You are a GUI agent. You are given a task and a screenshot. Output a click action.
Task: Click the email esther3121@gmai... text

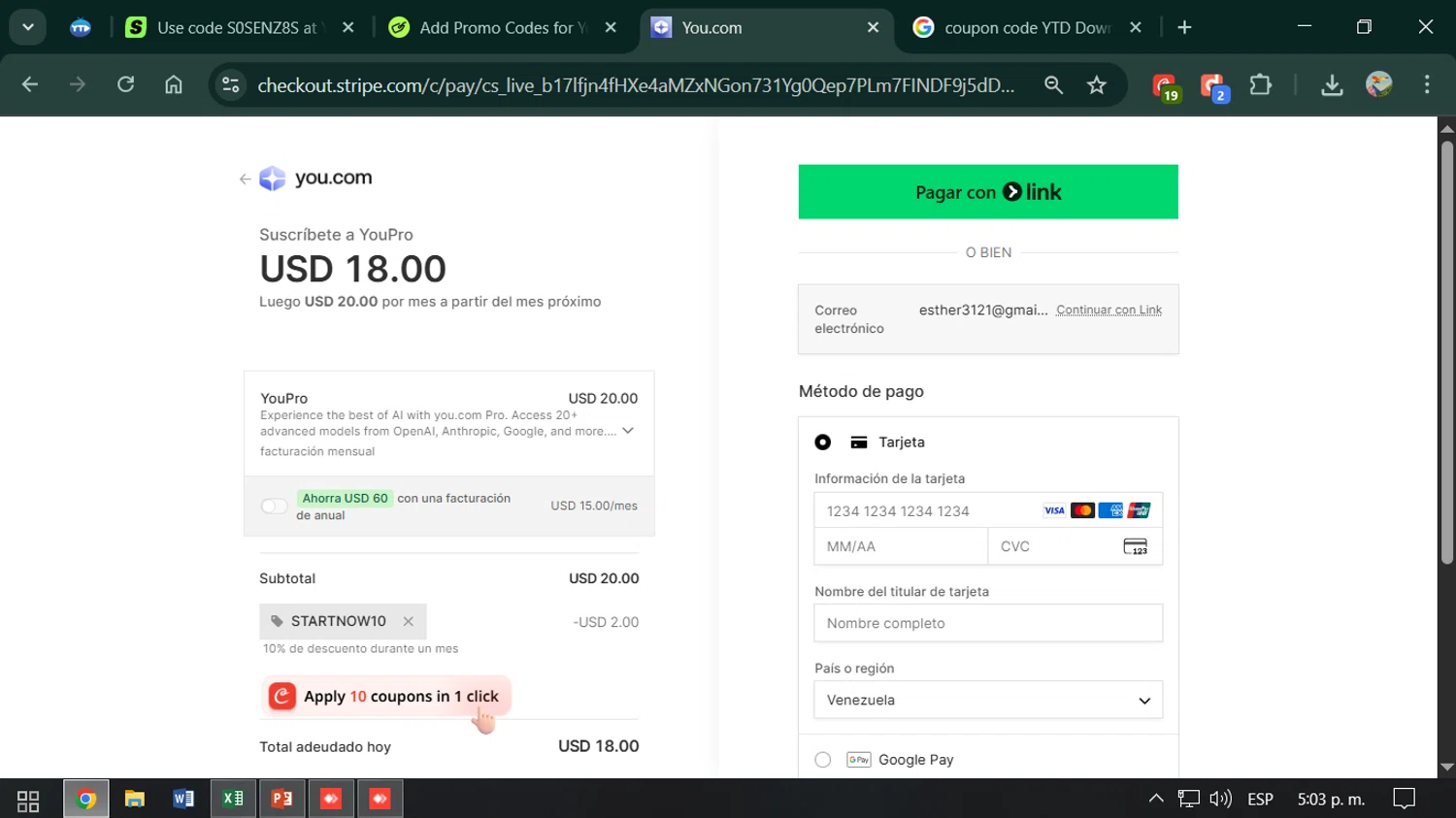tap(983, 310)
